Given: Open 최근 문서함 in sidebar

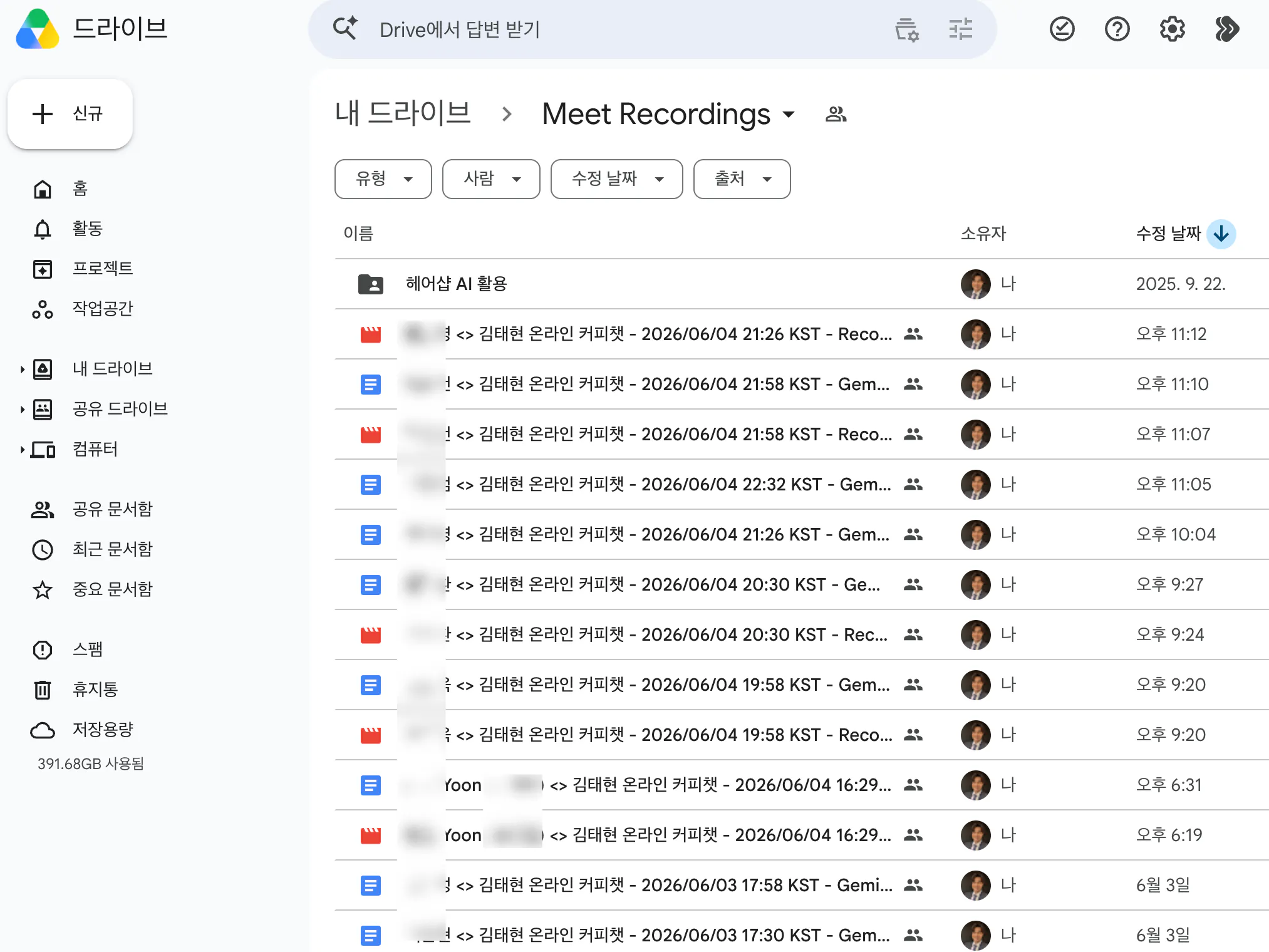Looking at the screenshot, I should pyautogui.click(x=112, y=549).
